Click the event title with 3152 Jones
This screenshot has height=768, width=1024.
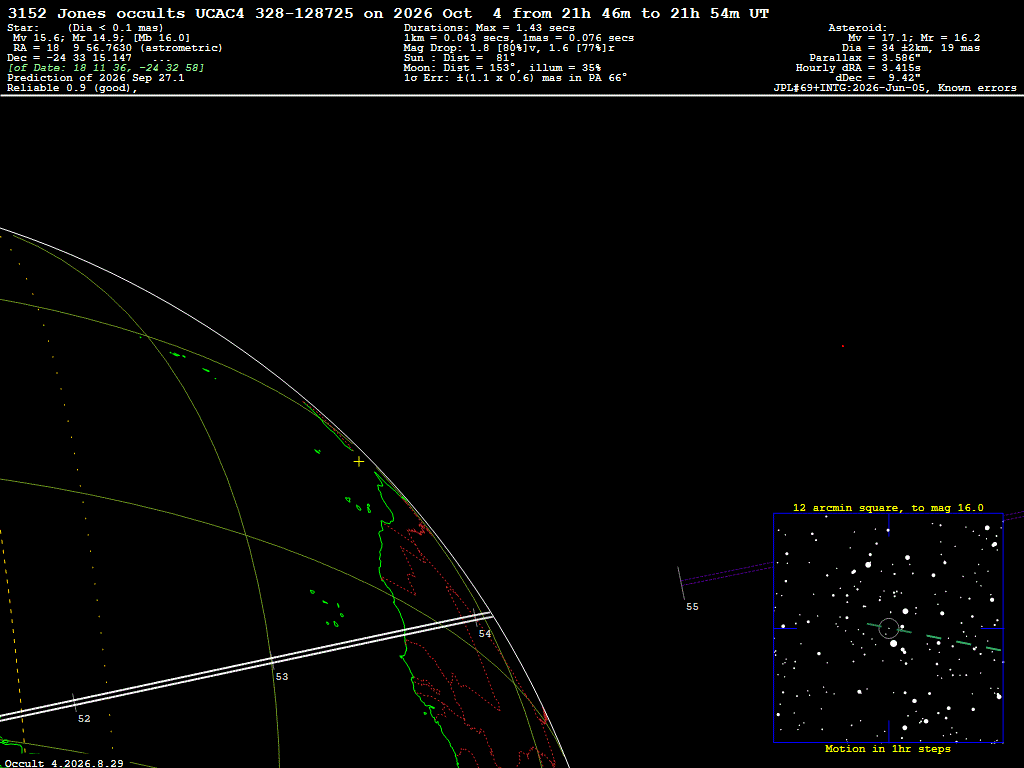click(388, 14)
